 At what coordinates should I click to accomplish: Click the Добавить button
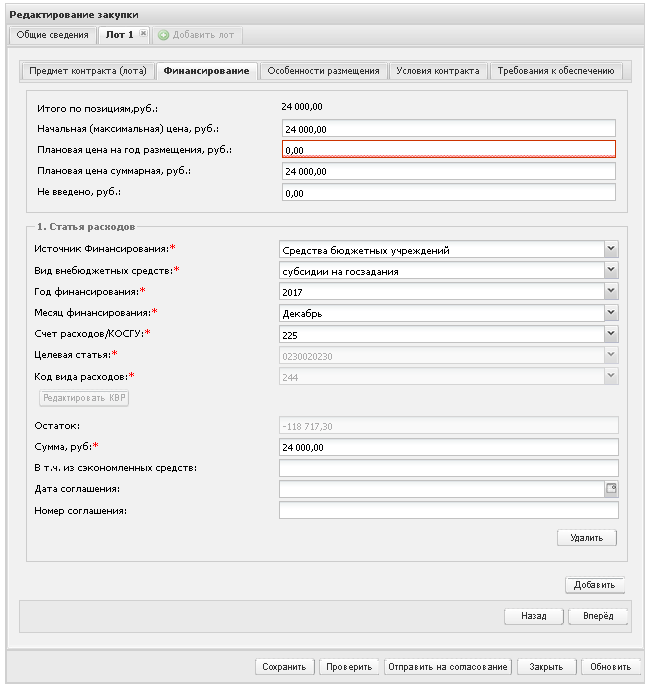(x=594, y=585)
